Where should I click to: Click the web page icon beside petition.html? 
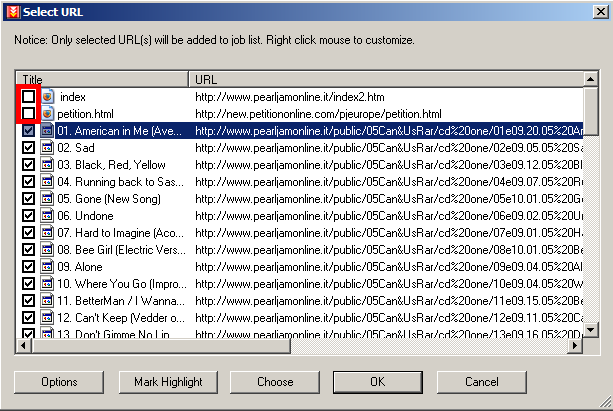pos(46,114)
